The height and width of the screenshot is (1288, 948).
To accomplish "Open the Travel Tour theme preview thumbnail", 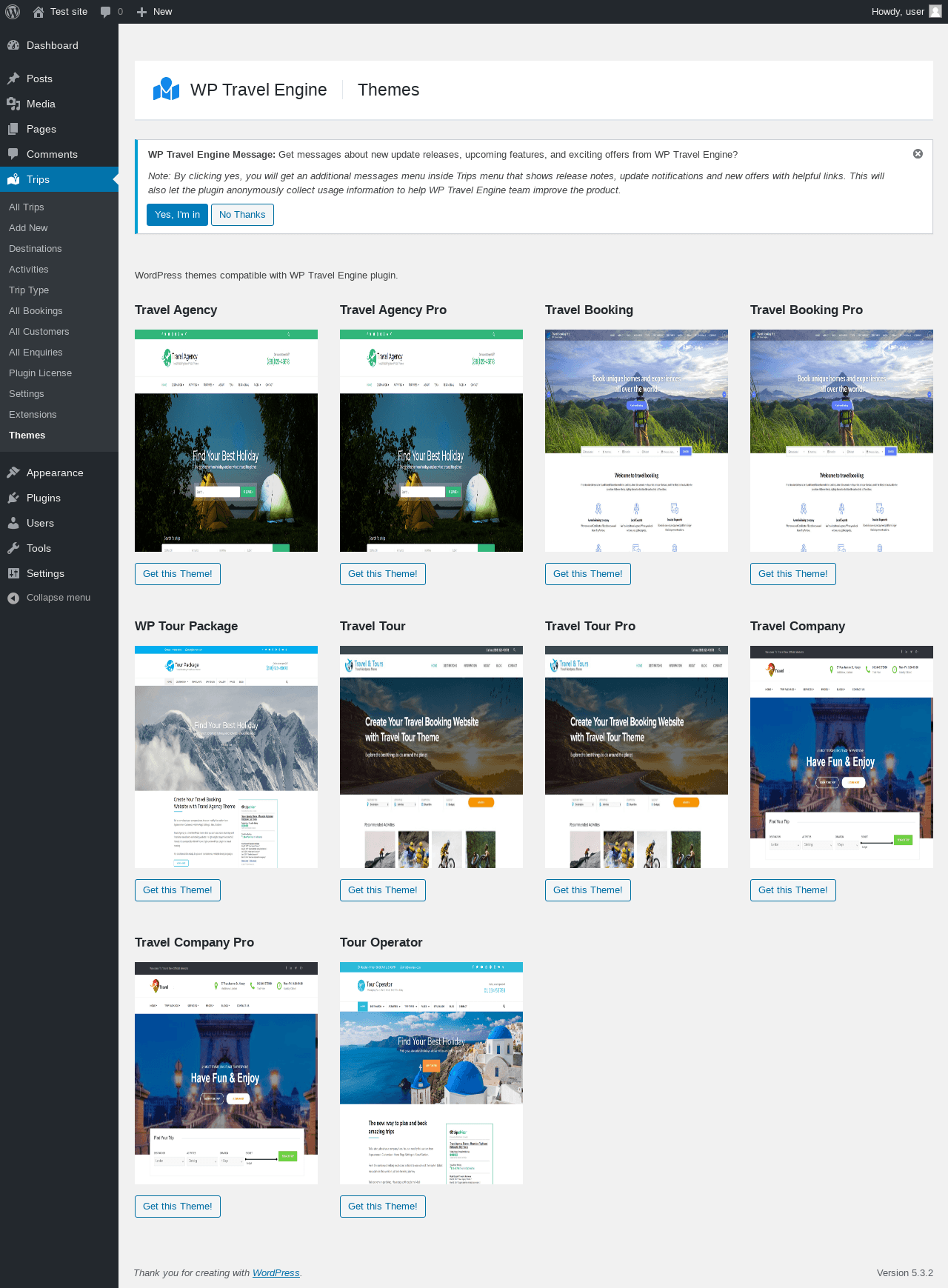I will pos(431,757).
